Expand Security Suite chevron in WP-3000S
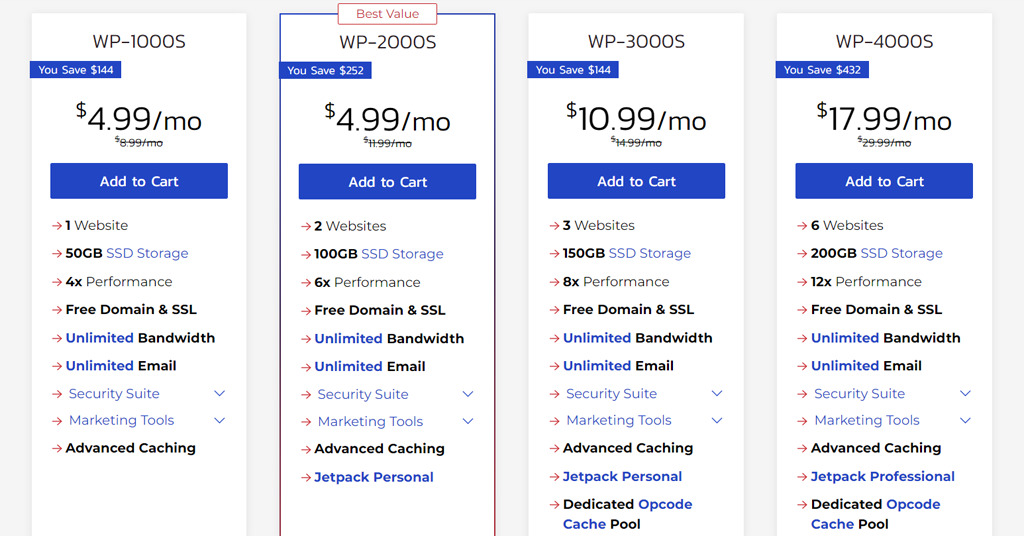 click(x=716, y=394)
